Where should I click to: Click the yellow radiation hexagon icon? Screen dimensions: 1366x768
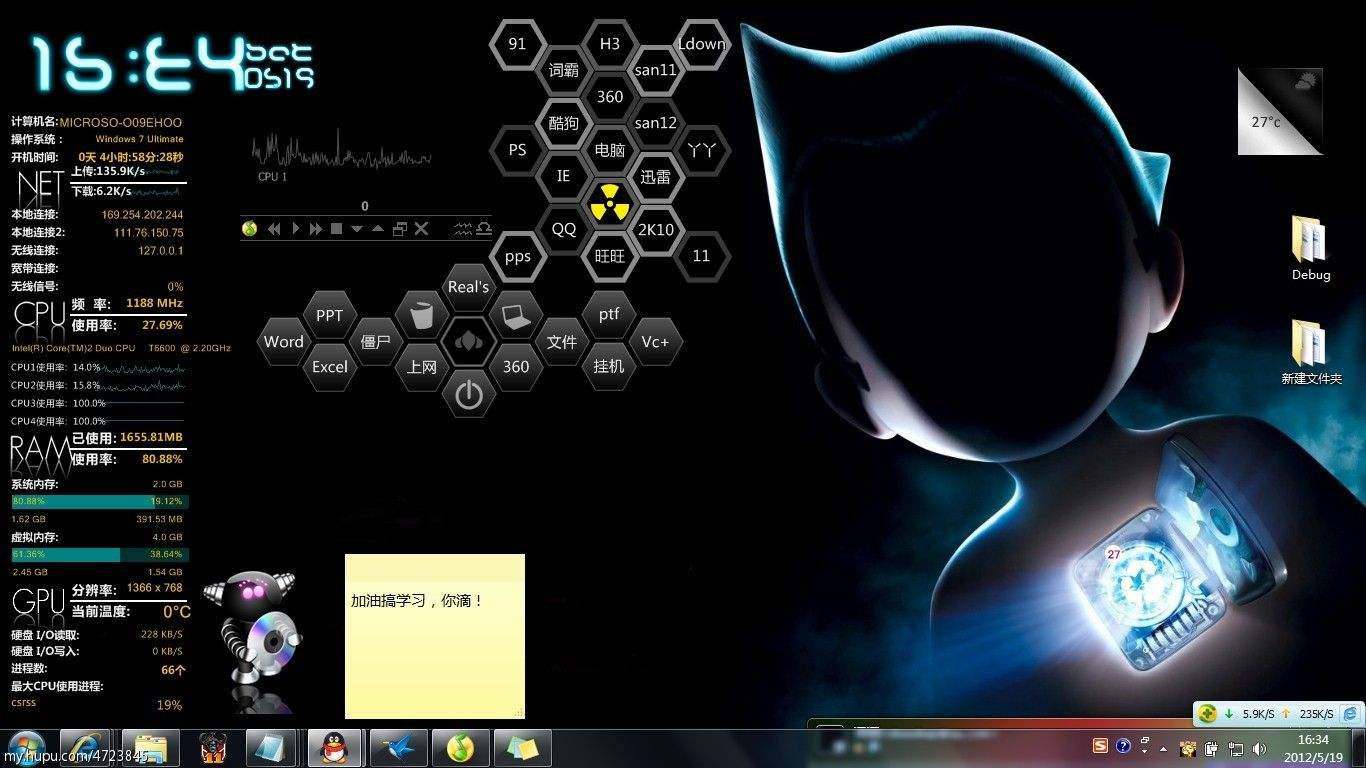point(610,203)
